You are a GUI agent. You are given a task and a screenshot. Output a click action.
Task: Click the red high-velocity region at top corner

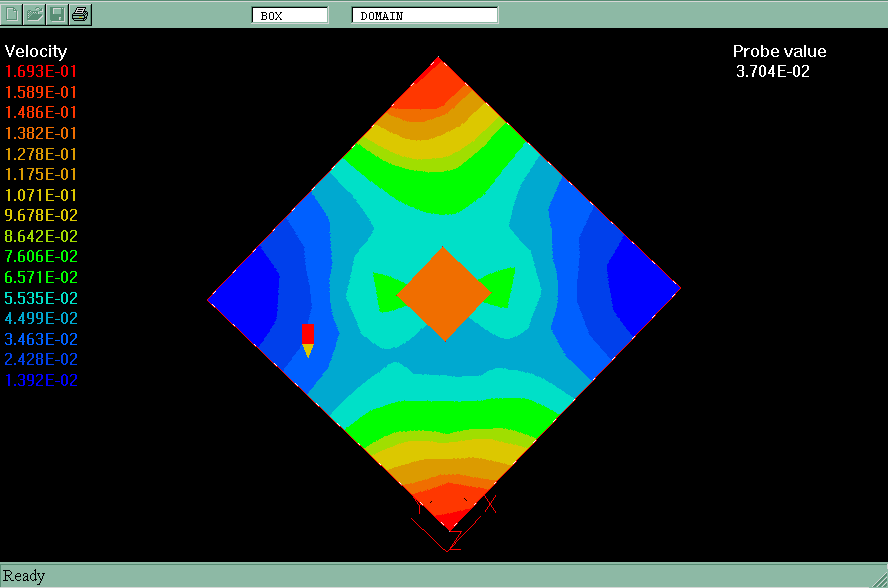click(438, 88)
